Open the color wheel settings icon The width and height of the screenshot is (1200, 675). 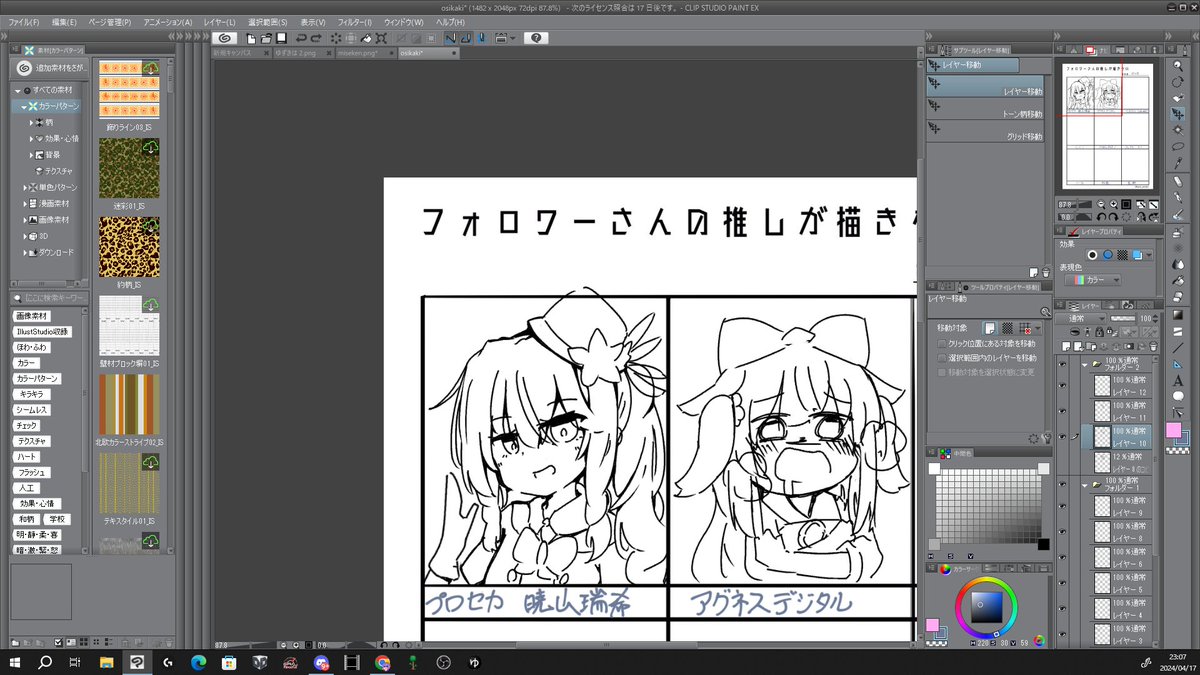pos(1039,640)
